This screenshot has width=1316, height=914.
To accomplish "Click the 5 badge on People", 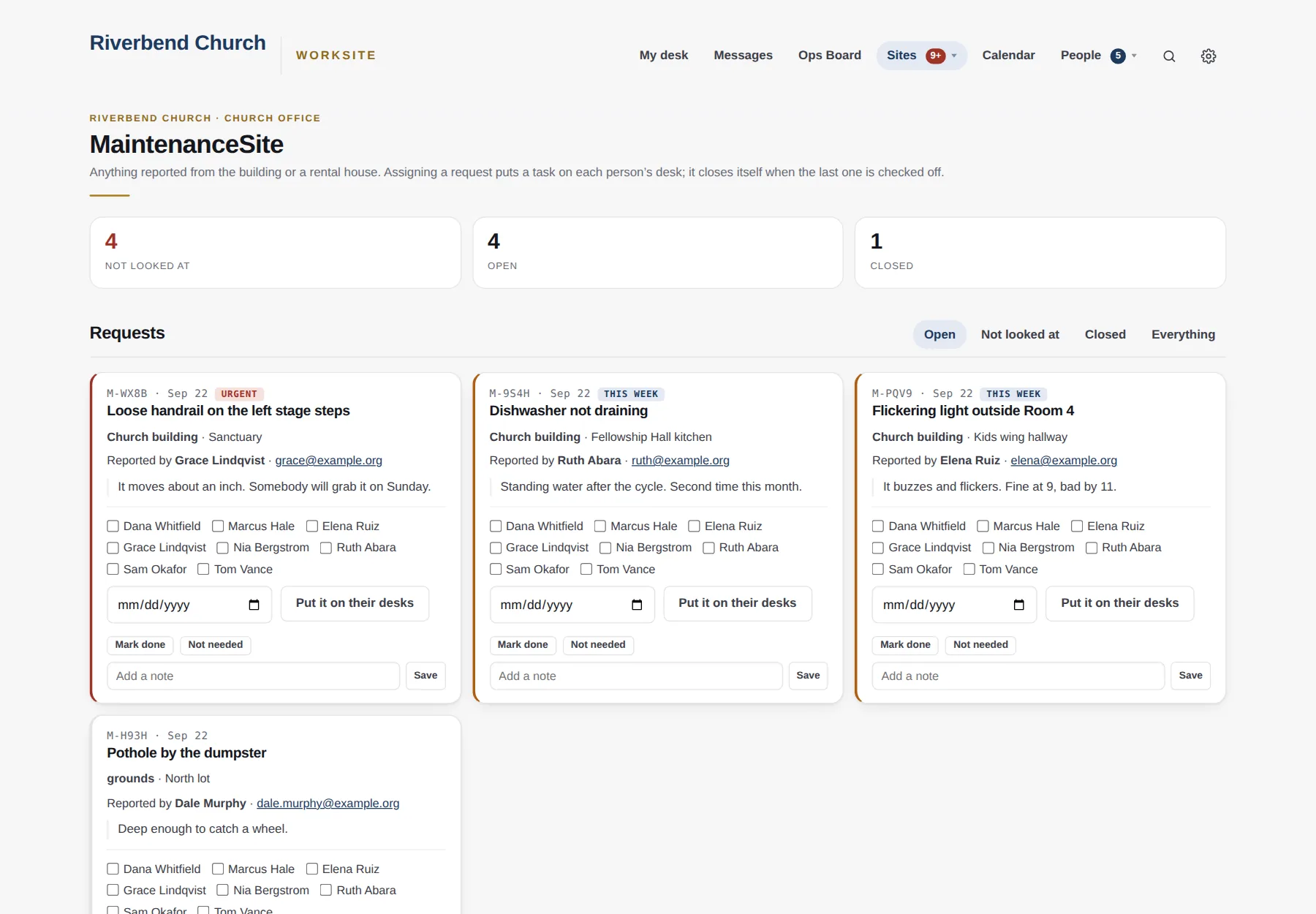I will 1118,56.
